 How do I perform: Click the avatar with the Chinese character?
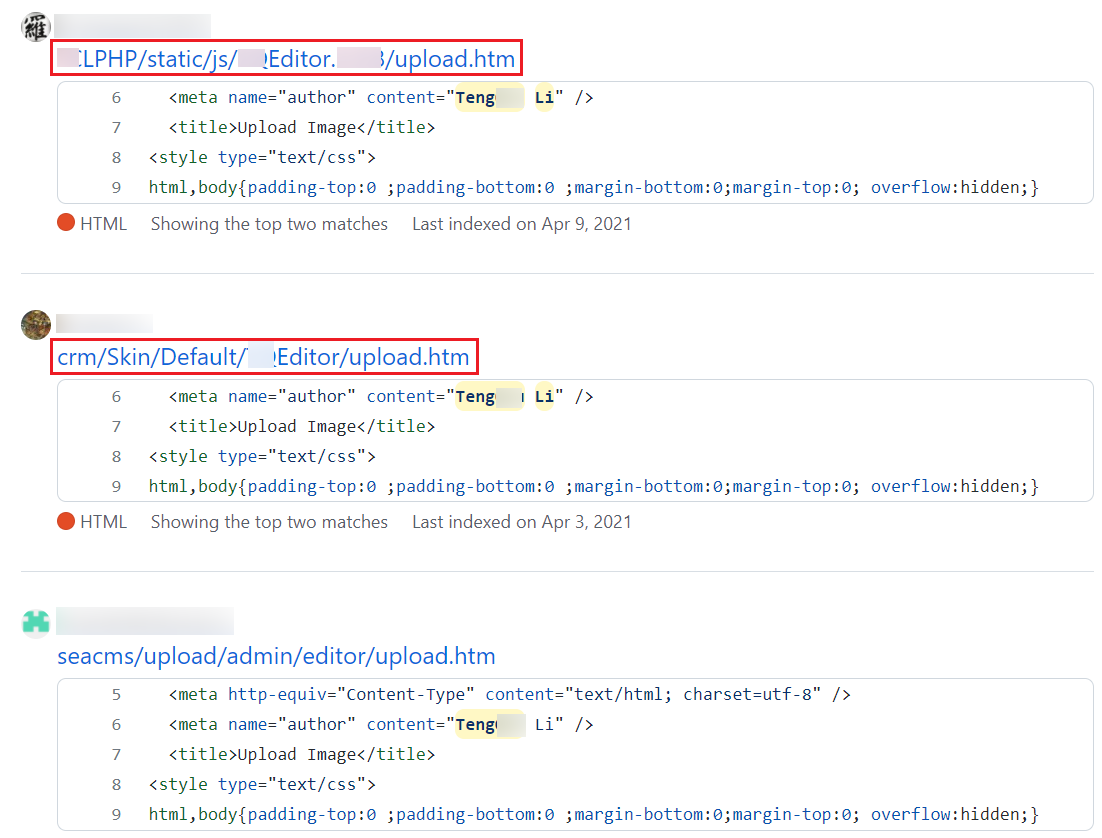pyautogui.click(x=35, y=27)
